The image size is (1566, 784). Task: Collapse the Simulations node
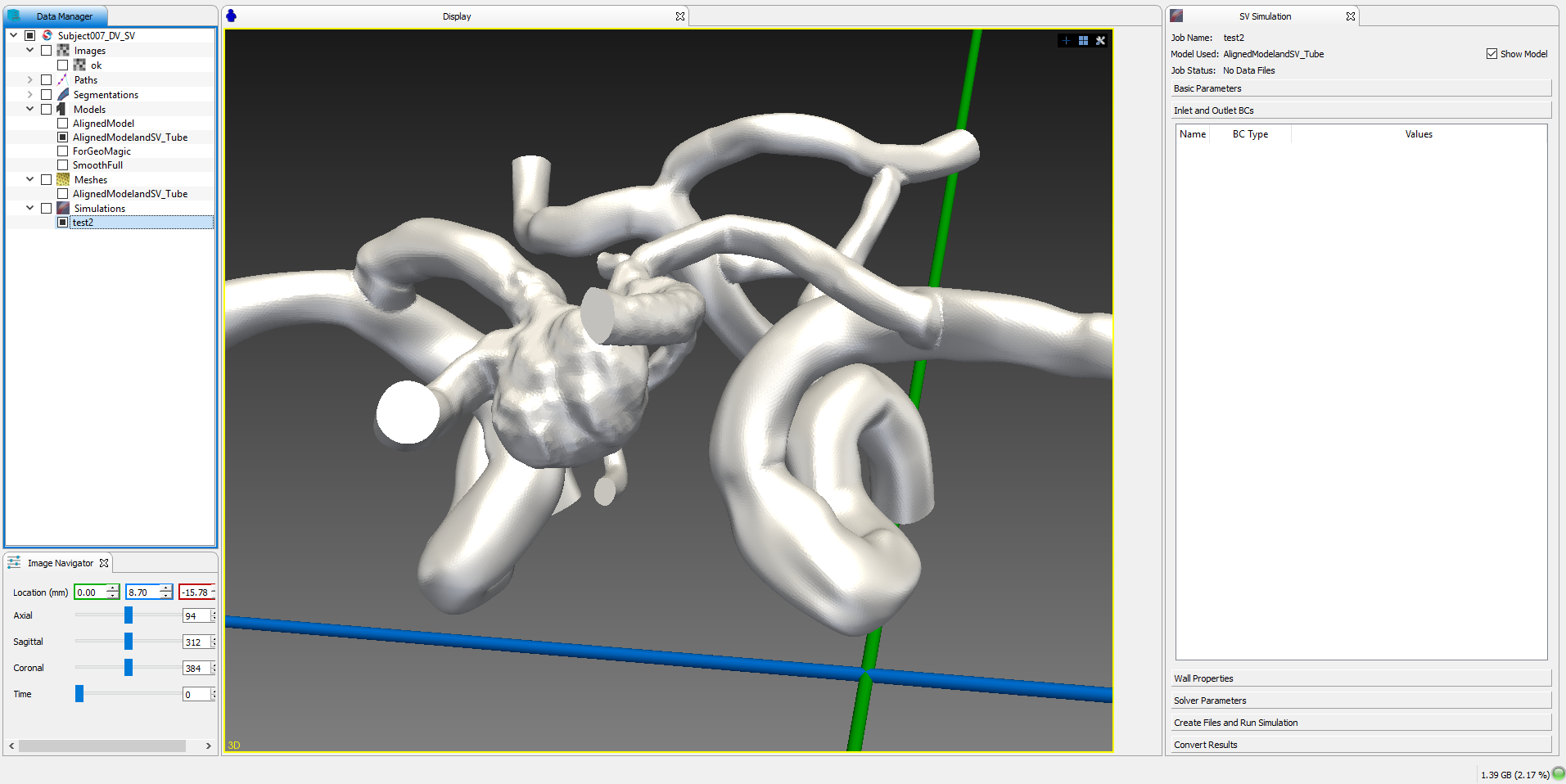pos(30,208)
